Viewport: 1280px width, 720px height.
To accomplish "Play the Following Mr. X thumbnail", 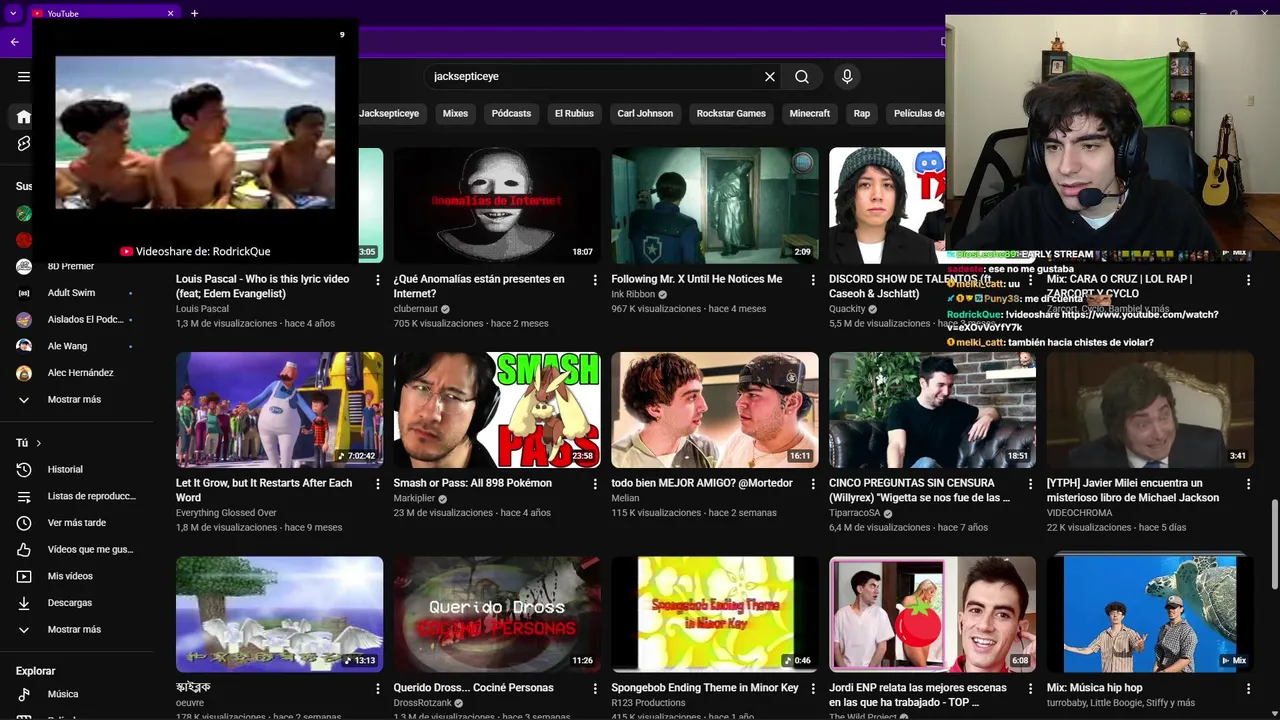I will coord(715,206).
